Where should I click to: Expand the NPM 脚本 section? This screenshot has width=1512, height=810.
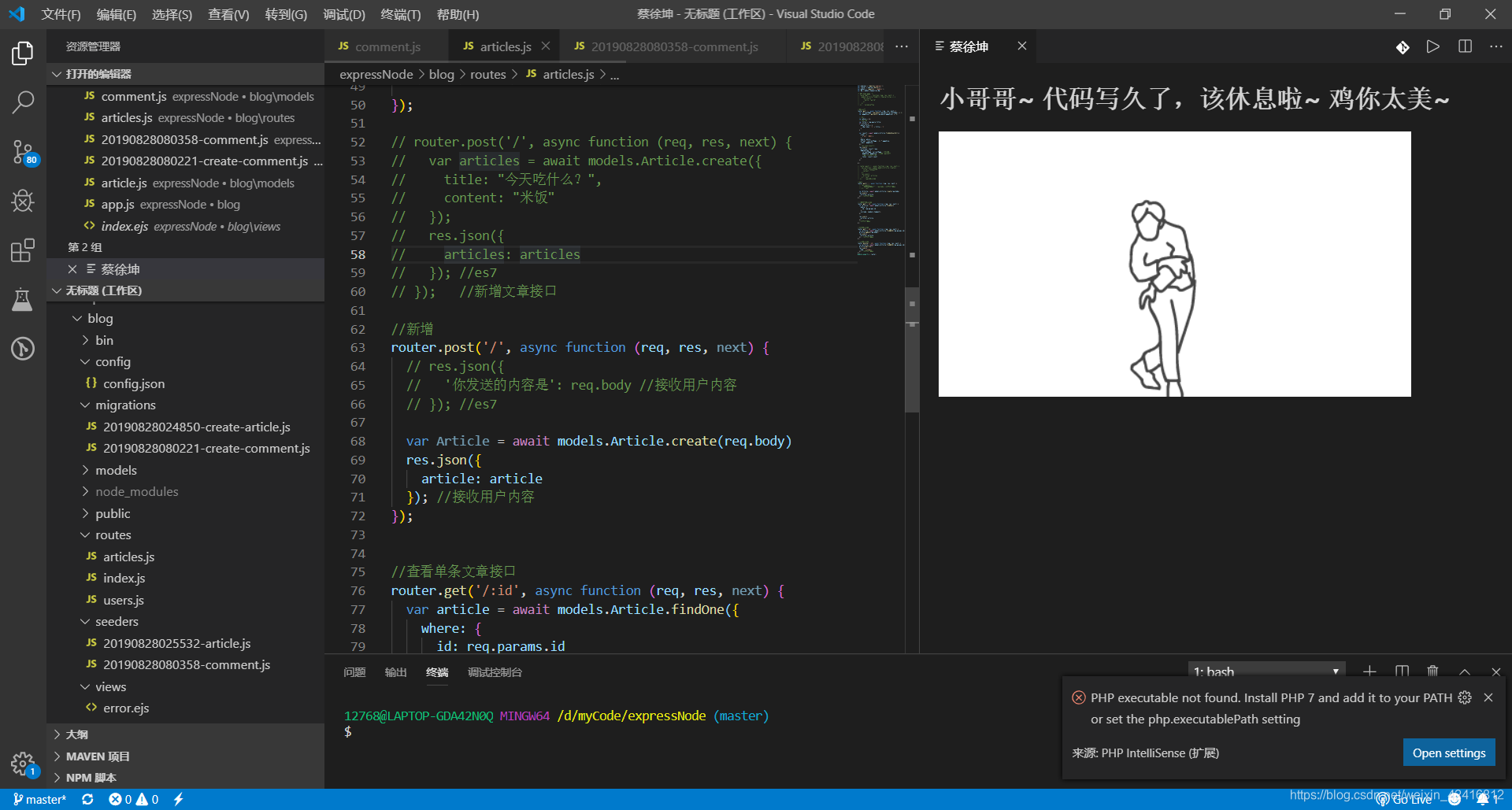tap(185, 778)
